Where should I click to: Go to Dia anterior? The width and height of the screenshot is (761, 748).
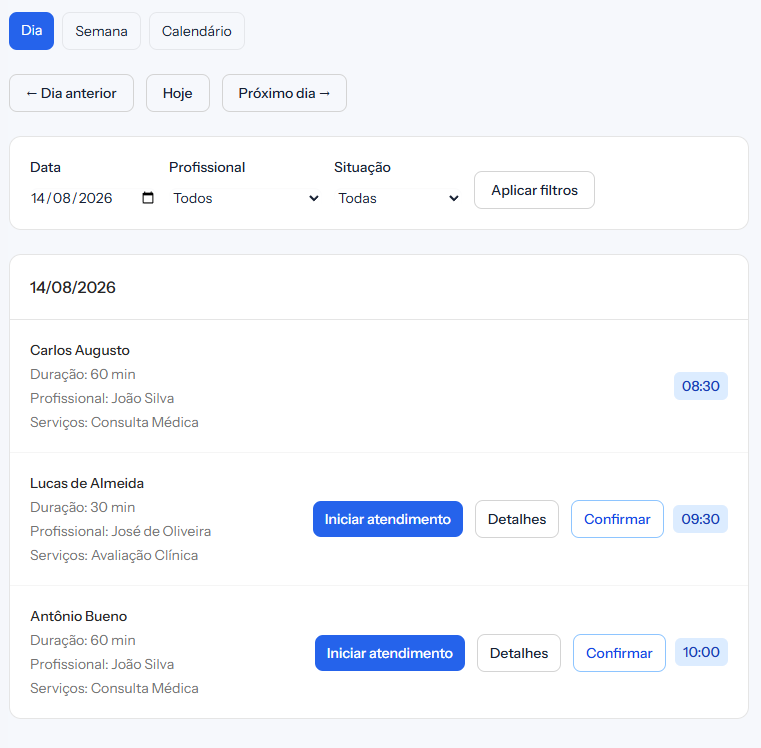pyautogui.click(x=71, y=93)
